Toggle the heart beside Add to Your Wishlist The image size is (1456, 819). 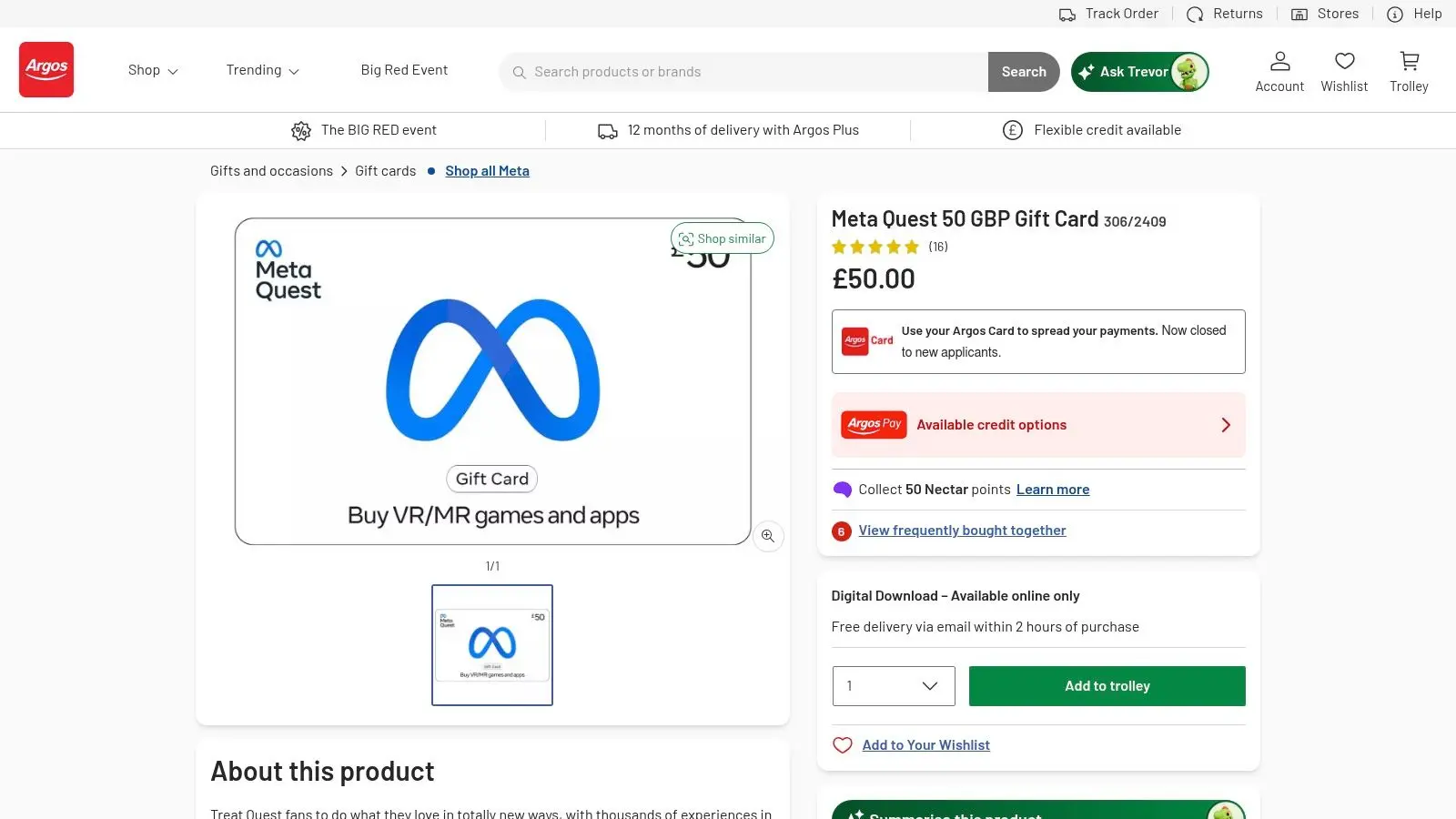point(842,744)
